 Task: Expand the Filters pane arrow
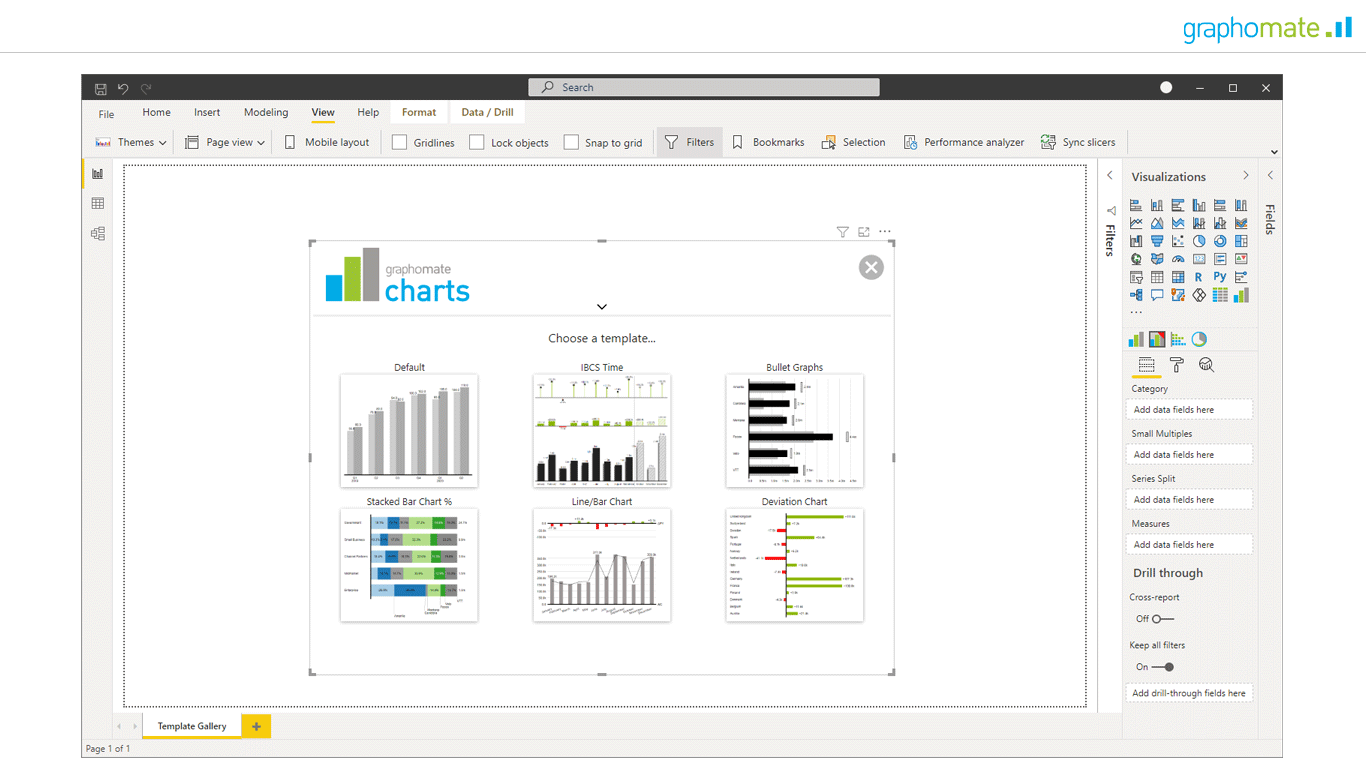click(1110, 176)
